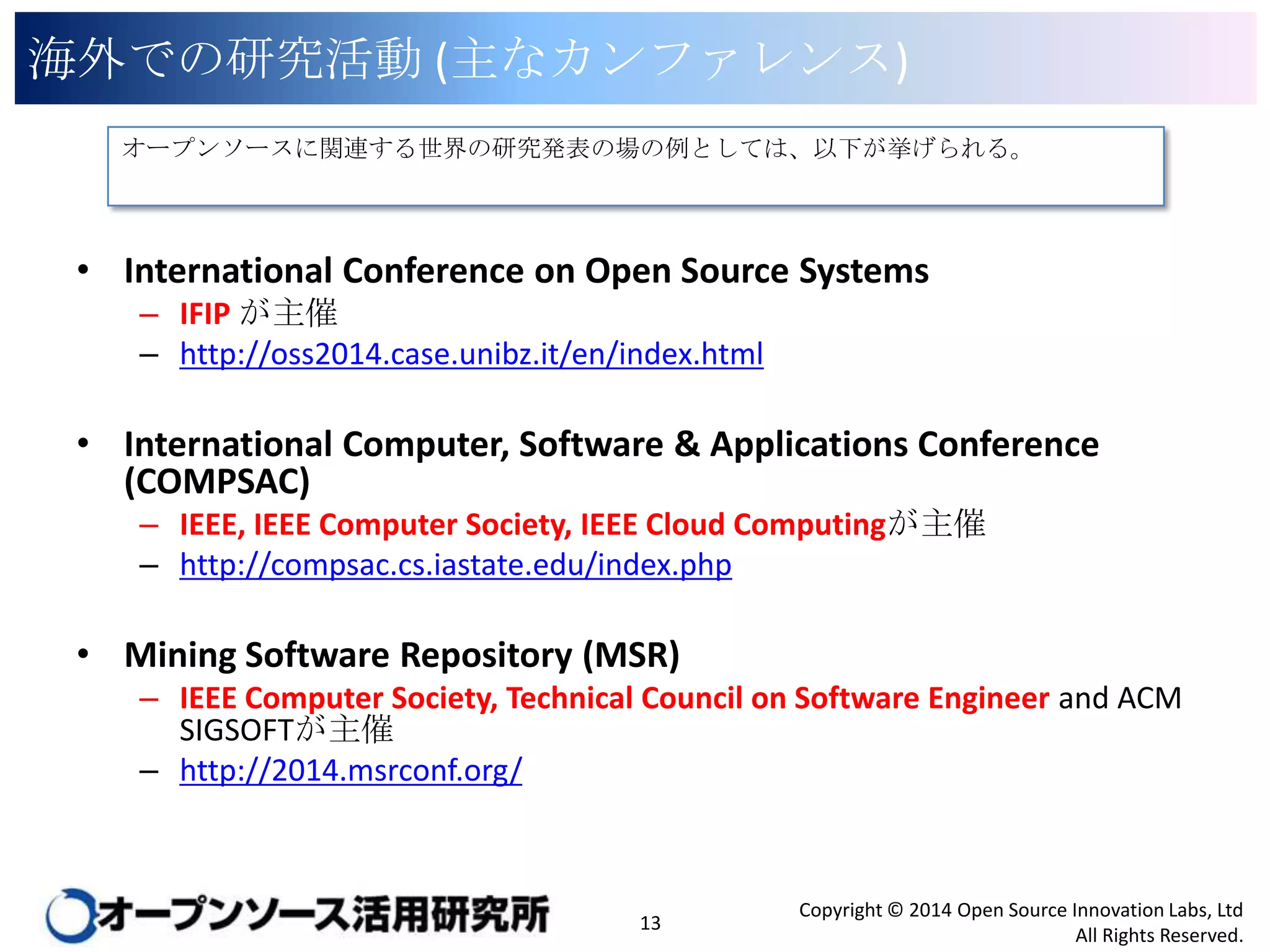1270x952 pixels.
Task: Click the ACM SIGSOFTが主催 text
Action: (x=285, y=730)
